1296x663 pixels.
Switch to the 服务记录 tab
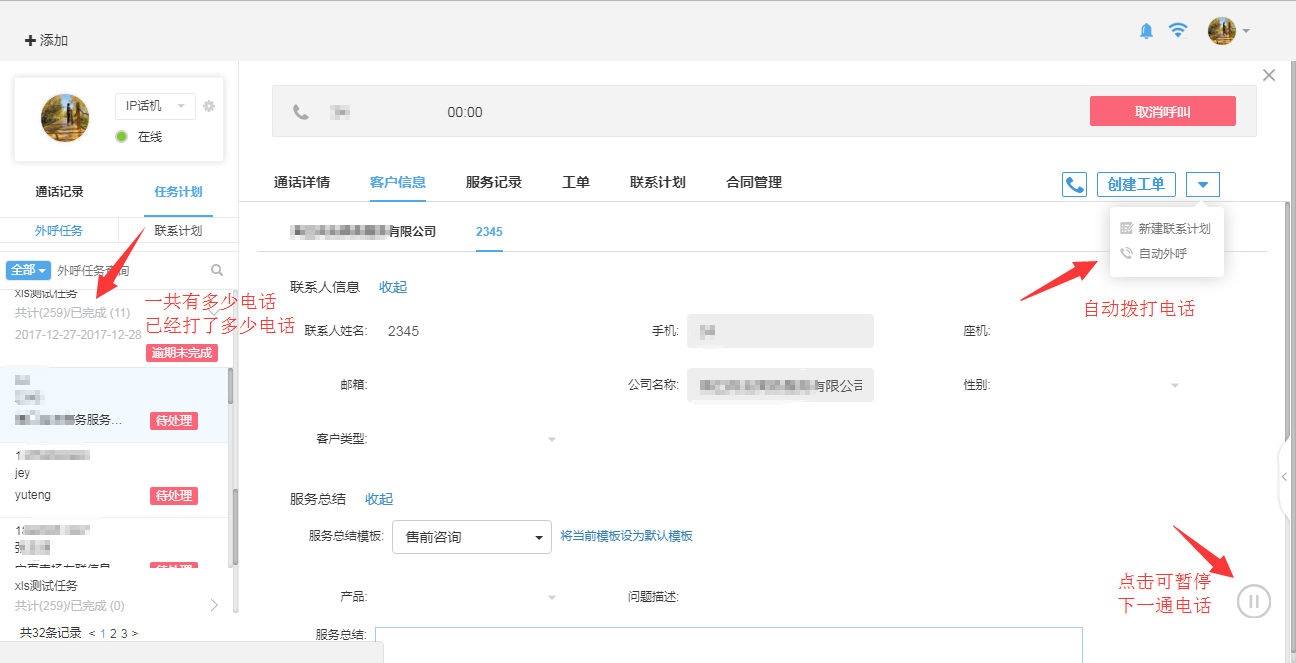(x=494, y=182)
